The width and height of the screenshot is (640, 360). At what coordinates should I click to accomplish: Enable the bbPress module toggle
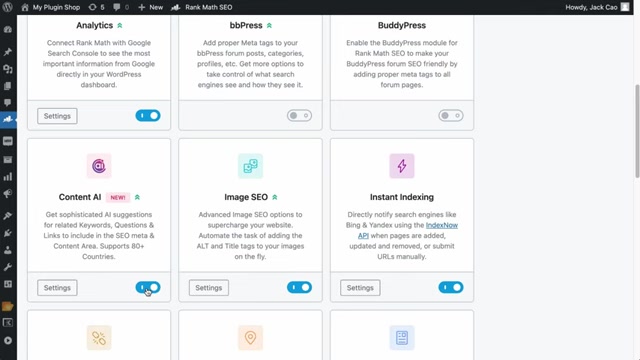coord(299,116)
